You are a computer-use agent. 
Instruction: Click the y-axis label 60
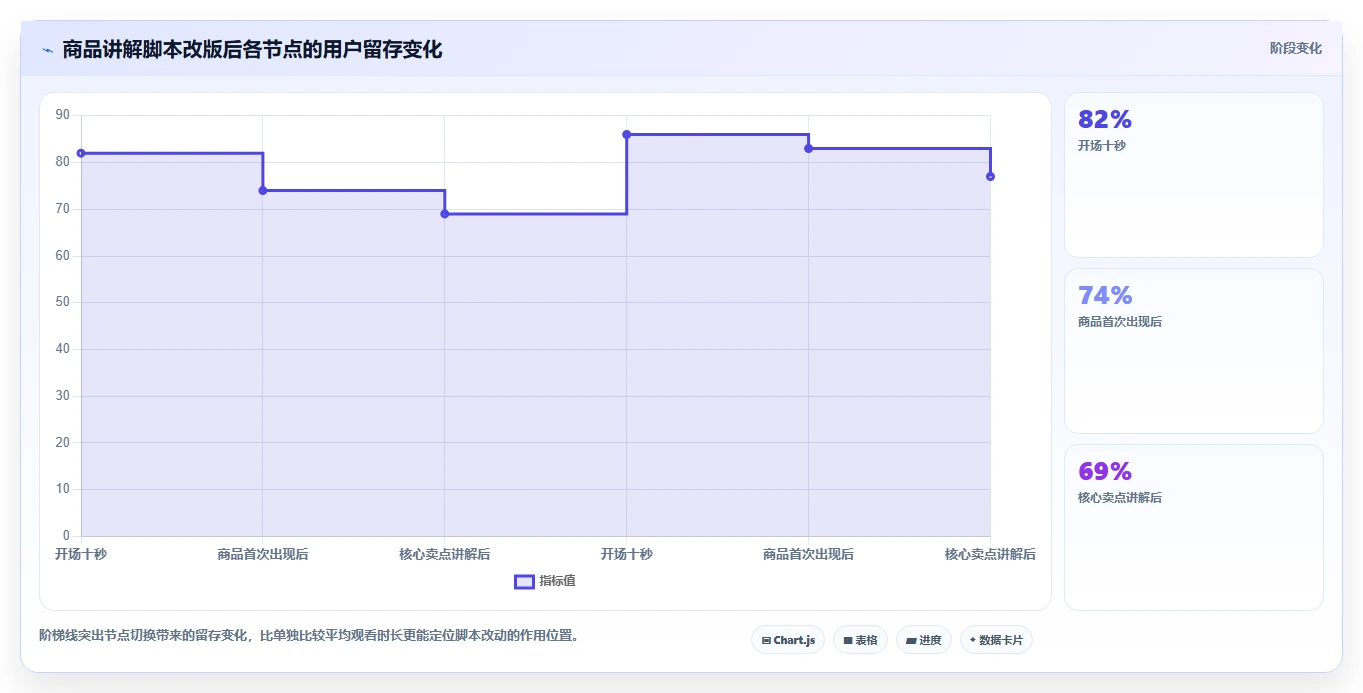point(63,256)
